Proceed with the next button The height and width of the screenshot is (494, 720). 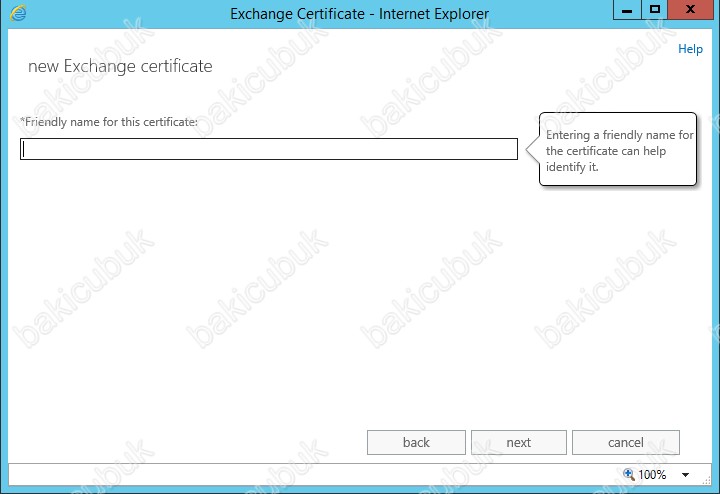click(518, 443)
